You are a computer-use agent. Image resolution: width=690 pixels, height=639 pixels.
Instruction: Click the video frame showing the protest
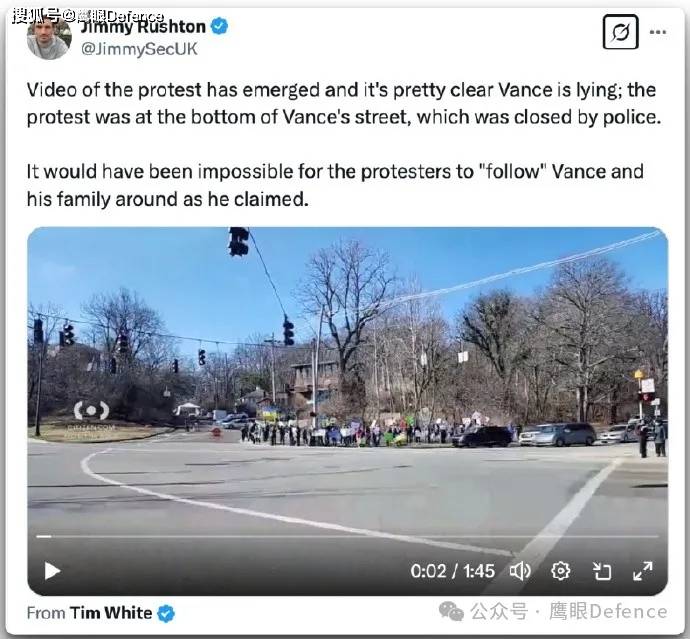[347, 378]
